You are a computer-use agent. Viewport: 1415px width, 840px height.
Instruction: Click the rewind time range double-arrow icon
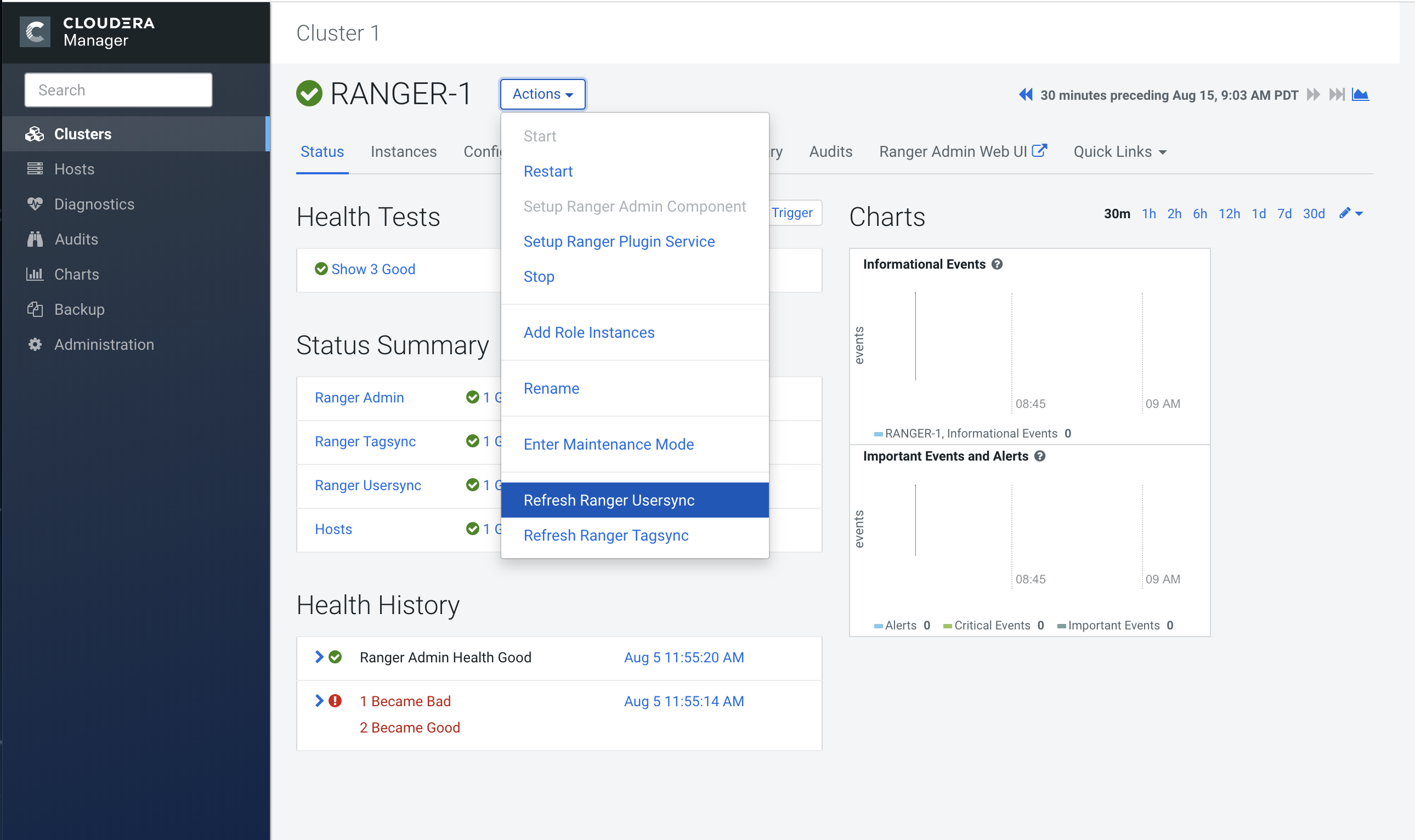1026,94
